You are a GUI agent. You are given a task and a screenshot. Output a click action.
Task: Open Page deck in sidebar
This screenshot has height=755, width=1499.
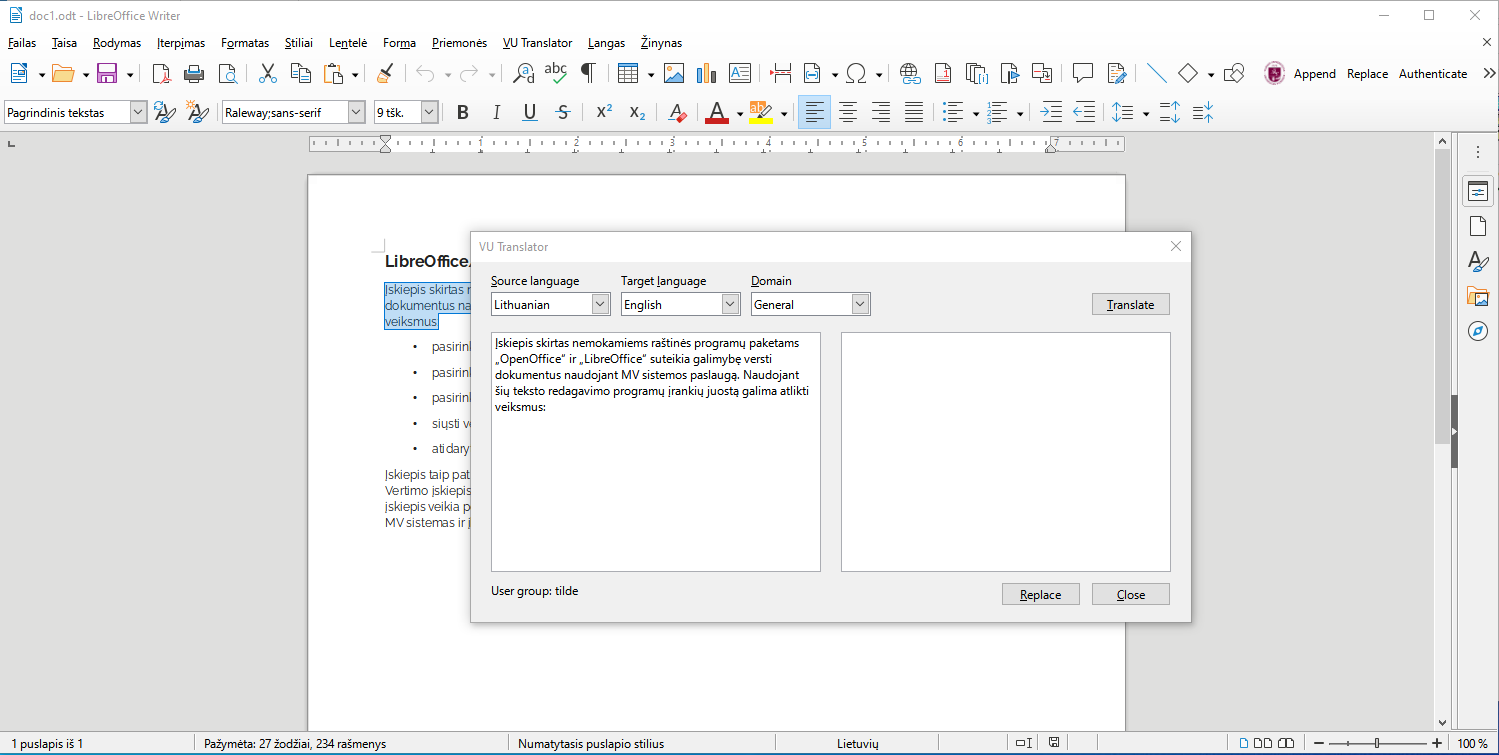point(1478,226)
